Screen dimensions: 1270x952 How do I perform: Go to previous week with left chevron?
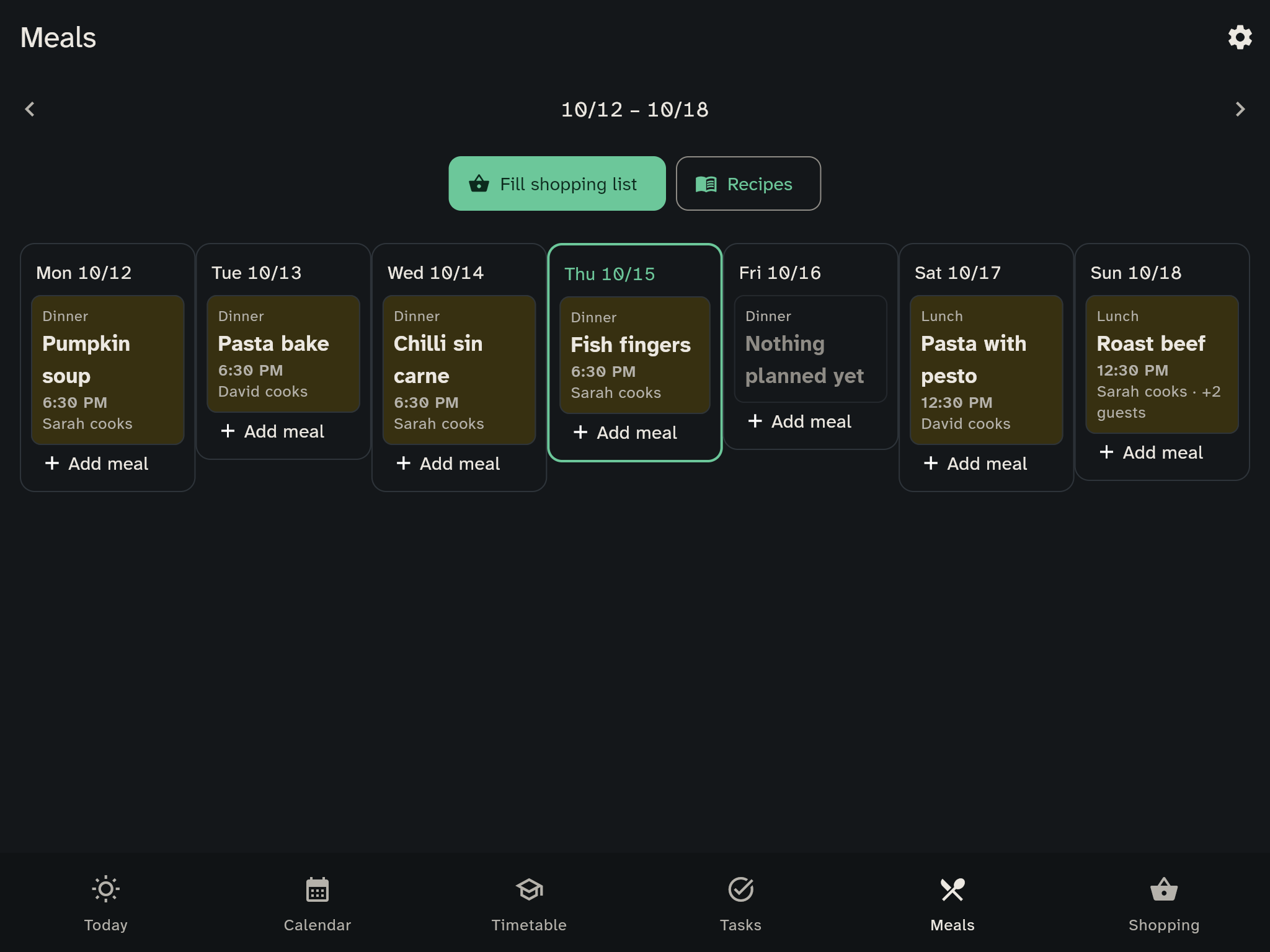[30, 109]
